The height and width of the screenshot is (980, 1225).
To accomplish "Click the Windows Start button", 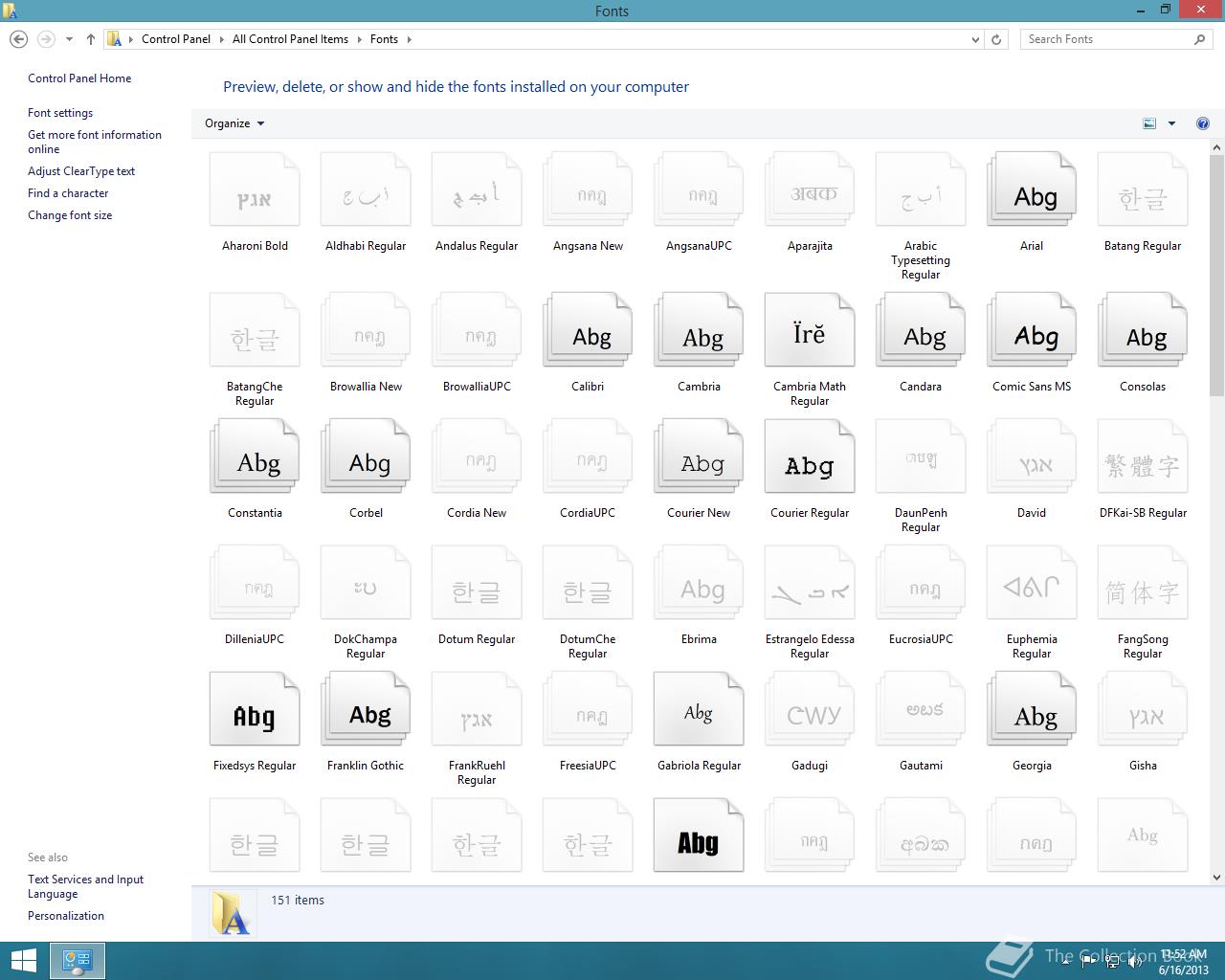I will [23, 961].
